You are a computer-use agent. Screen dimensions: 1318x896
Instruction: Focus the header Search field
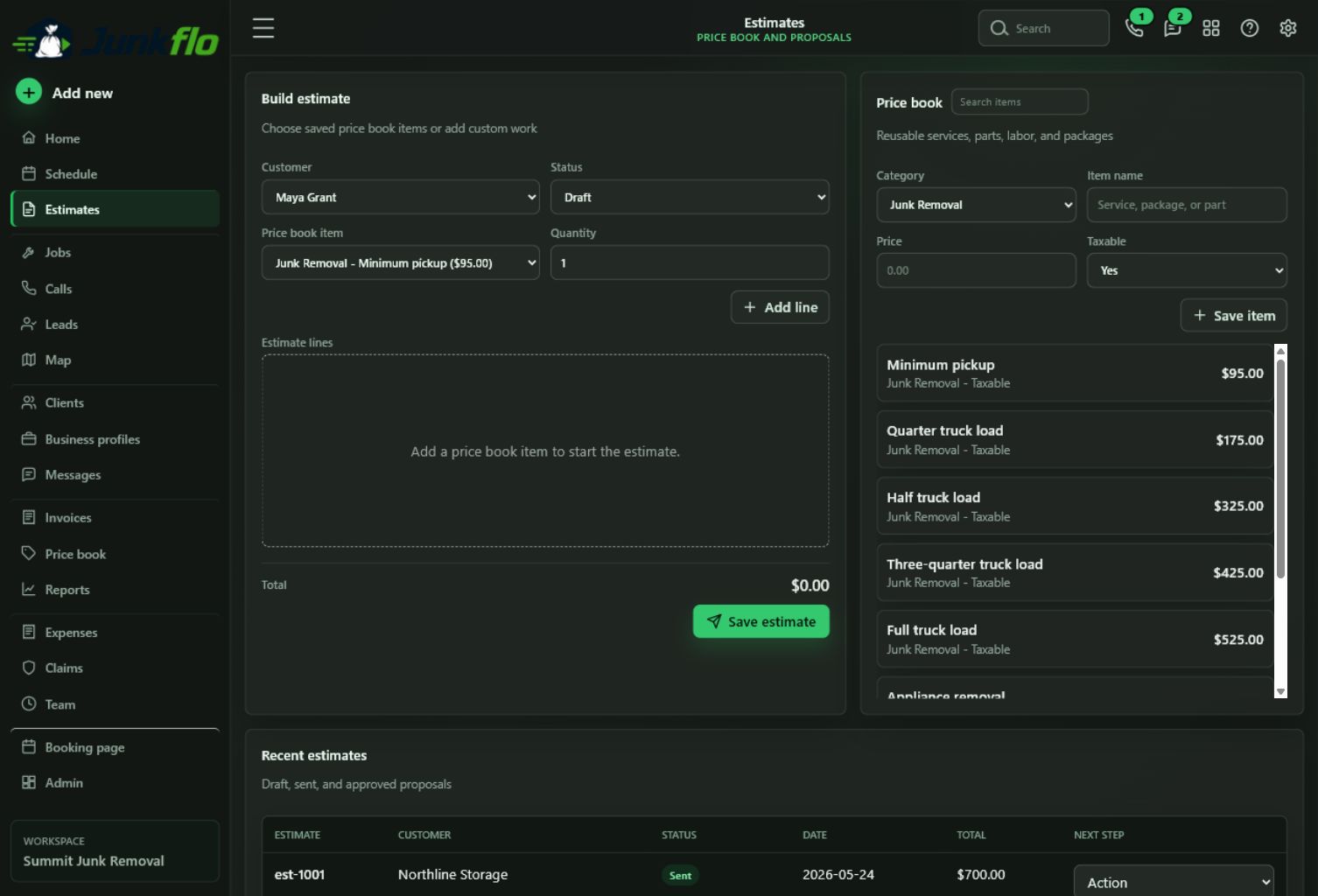click(x=1043, y=28)
